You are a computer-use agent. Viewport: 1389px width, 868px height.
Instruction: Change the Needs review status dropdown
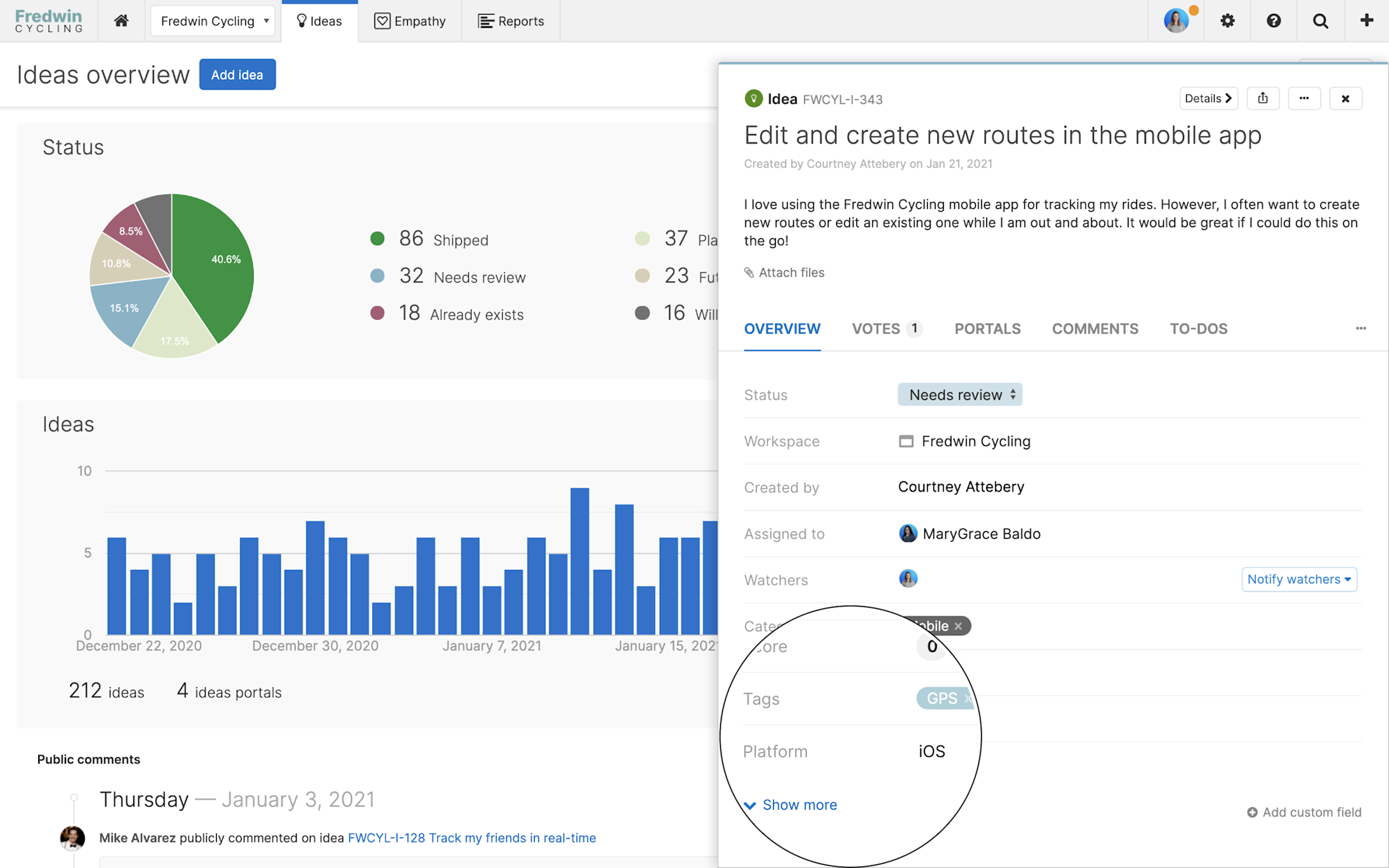[x=959, y=394]
